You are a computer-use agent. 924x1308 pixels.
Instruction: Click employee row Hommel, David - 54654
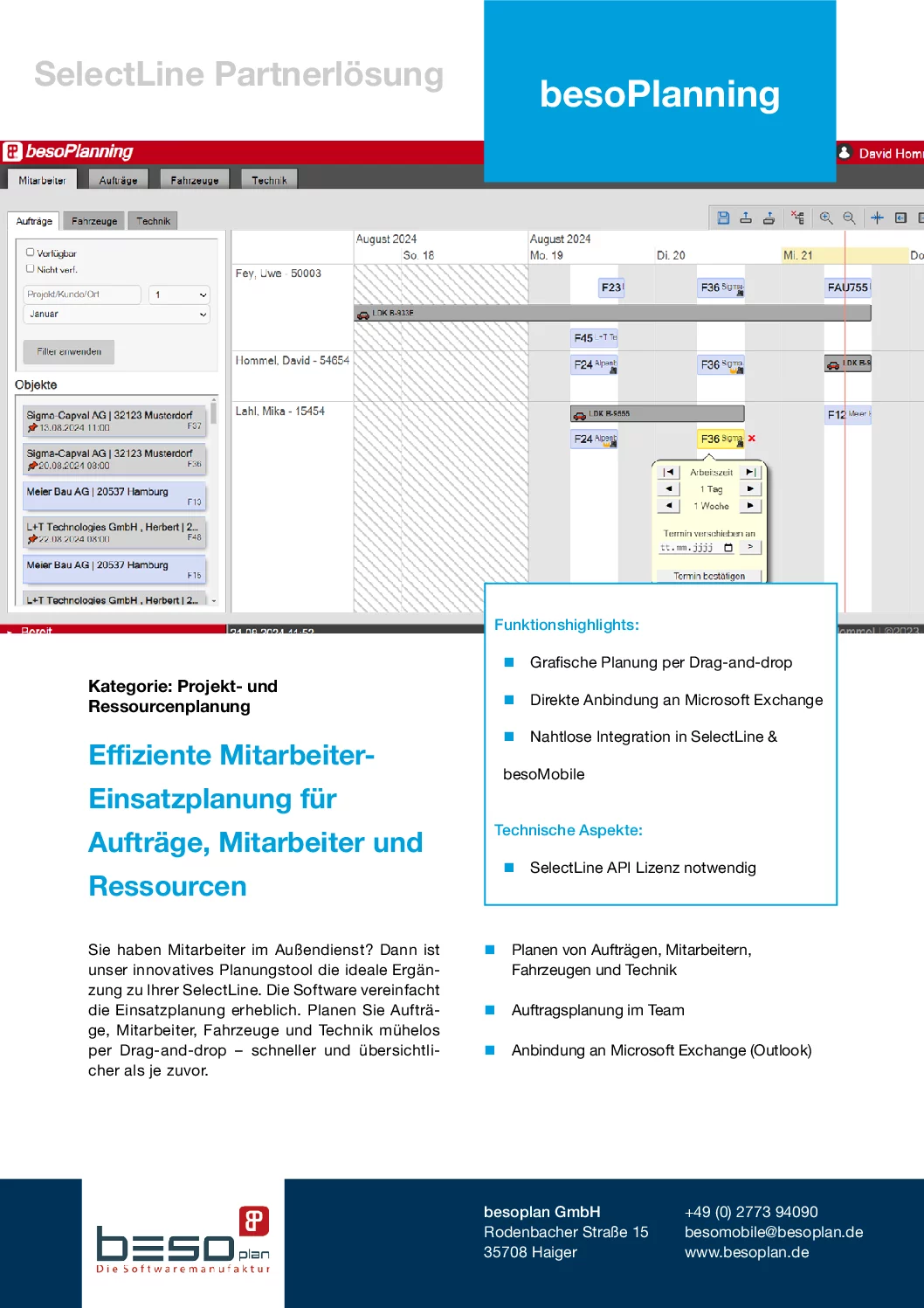click(x=292, y=360)
